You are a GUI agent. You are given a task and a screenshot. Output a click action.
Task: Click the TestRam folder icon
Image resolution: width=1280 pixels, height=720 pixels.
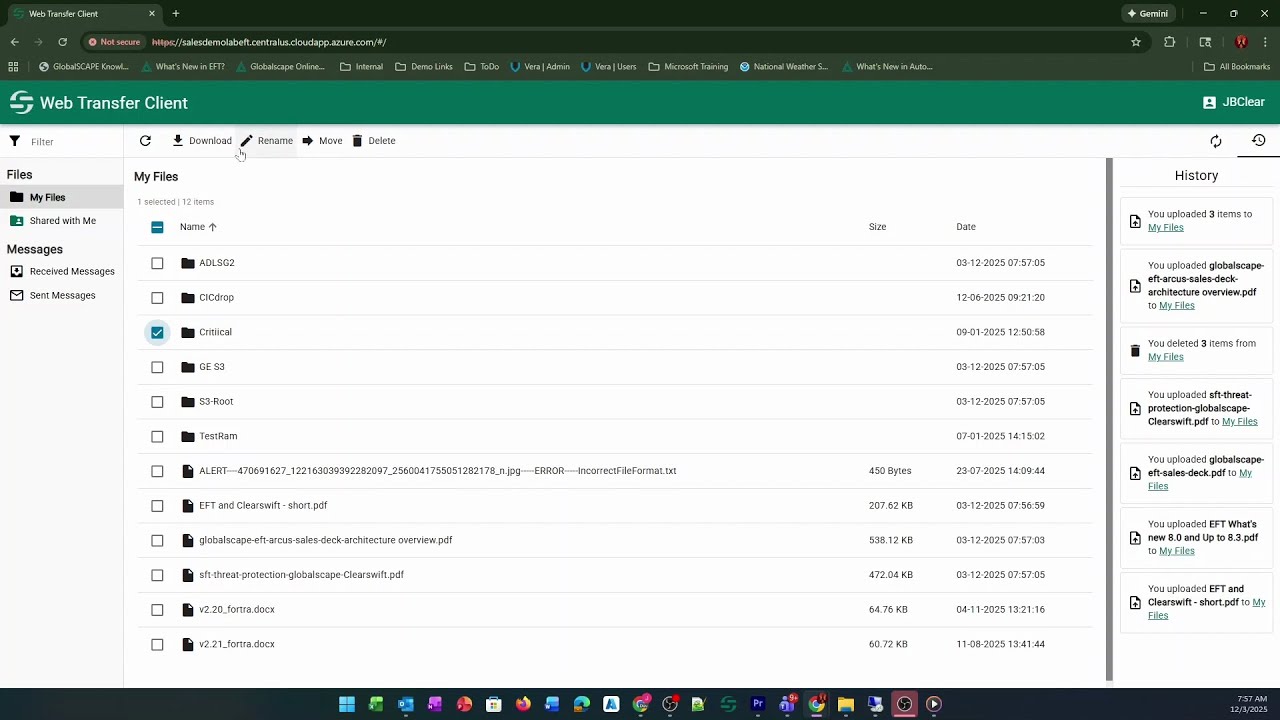click(x=188, y=436)
